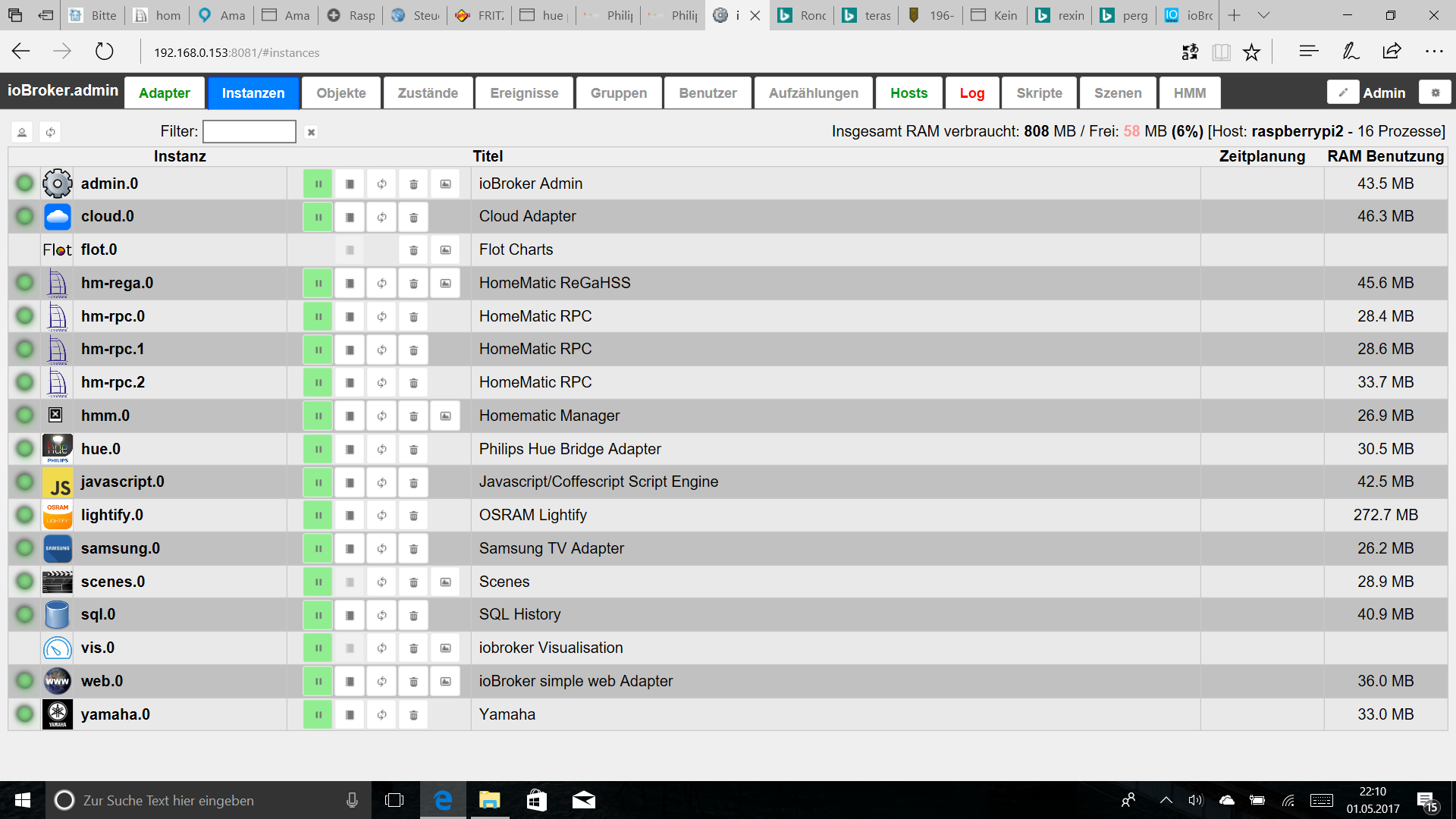This screenshot has width=1456, height=819.
Task: Open configuration of hm-rpc.0 instance
Action: click(x=350, y=317)
